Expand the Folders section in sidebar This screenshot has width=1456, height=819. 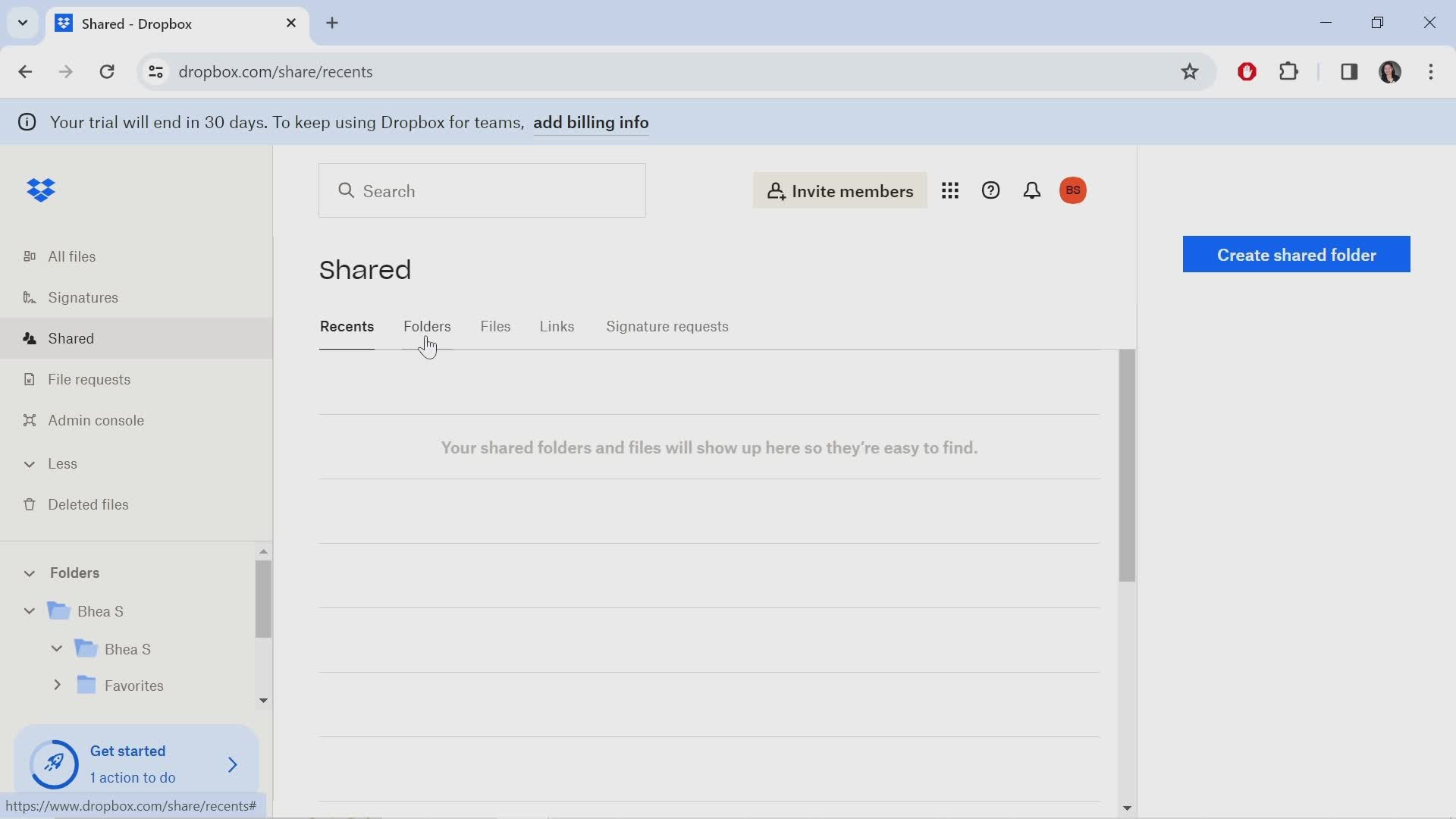tap(28, 573)
